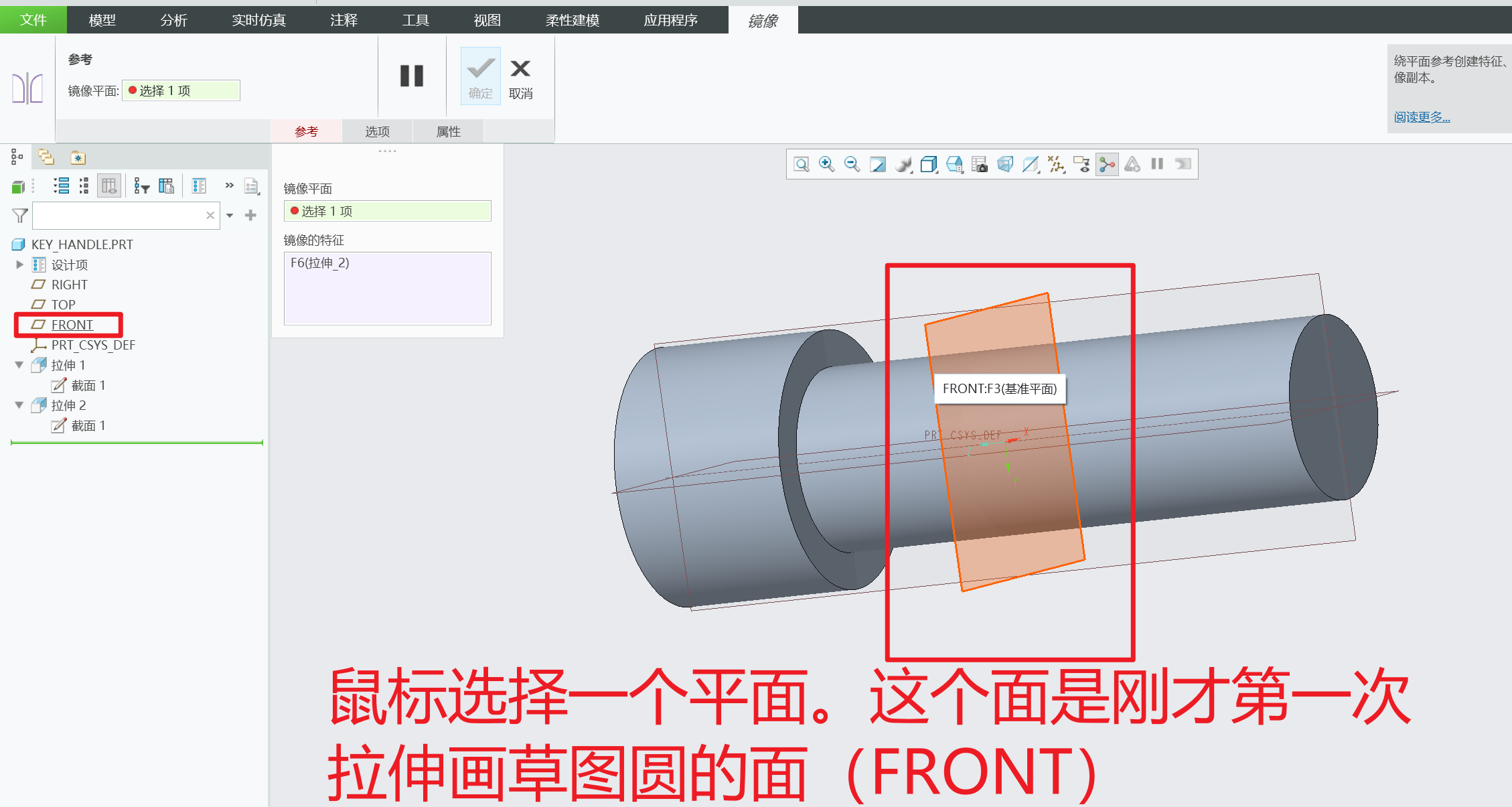Open the folder browser tab icon
Viewport: 1512px width, 807px height.
point(46,157)
